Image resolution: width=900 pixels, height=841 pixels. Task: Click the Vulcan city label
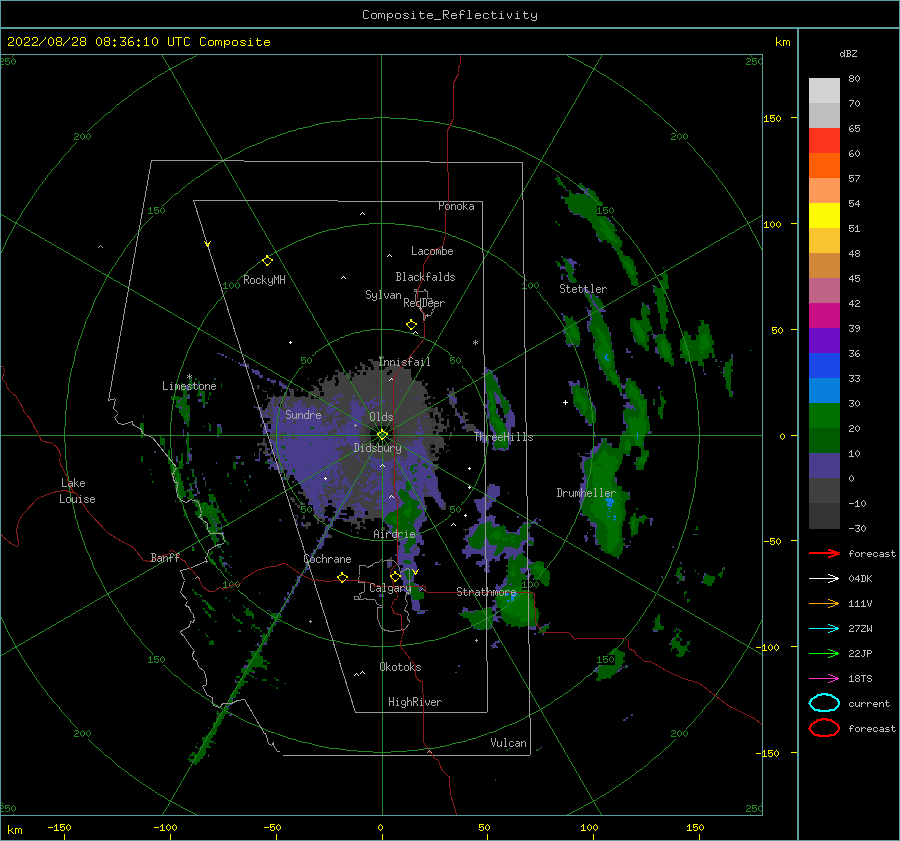[x=508, y=743]
